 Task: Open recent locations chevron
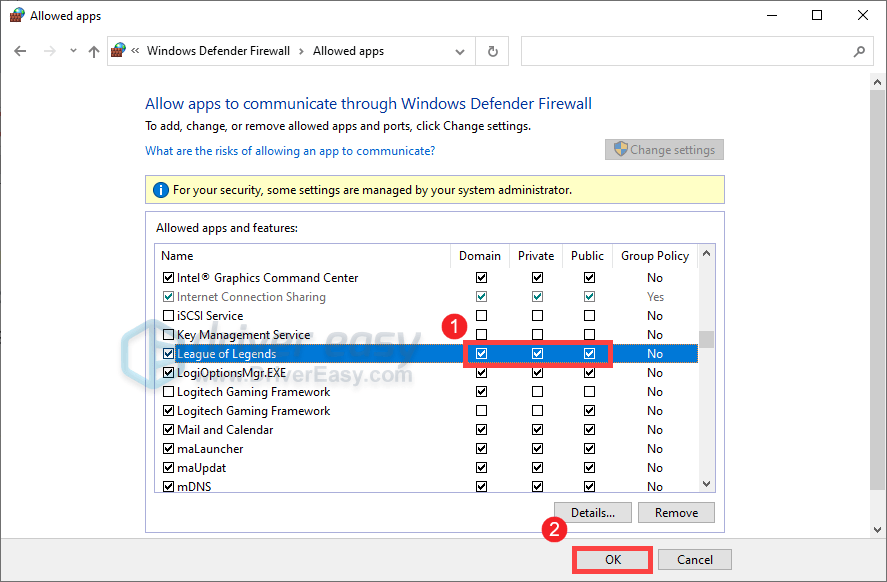pyautogui.click(x=73, y=51)
